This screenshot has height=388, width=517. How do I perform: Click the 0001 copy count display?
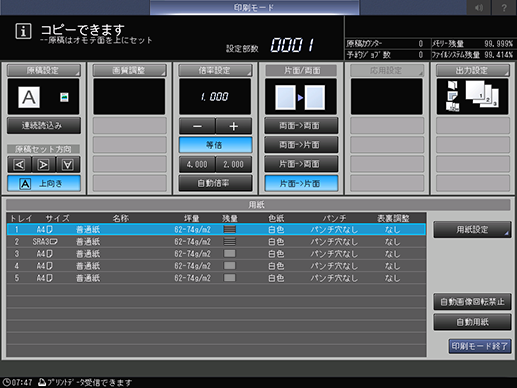(293, 45)
